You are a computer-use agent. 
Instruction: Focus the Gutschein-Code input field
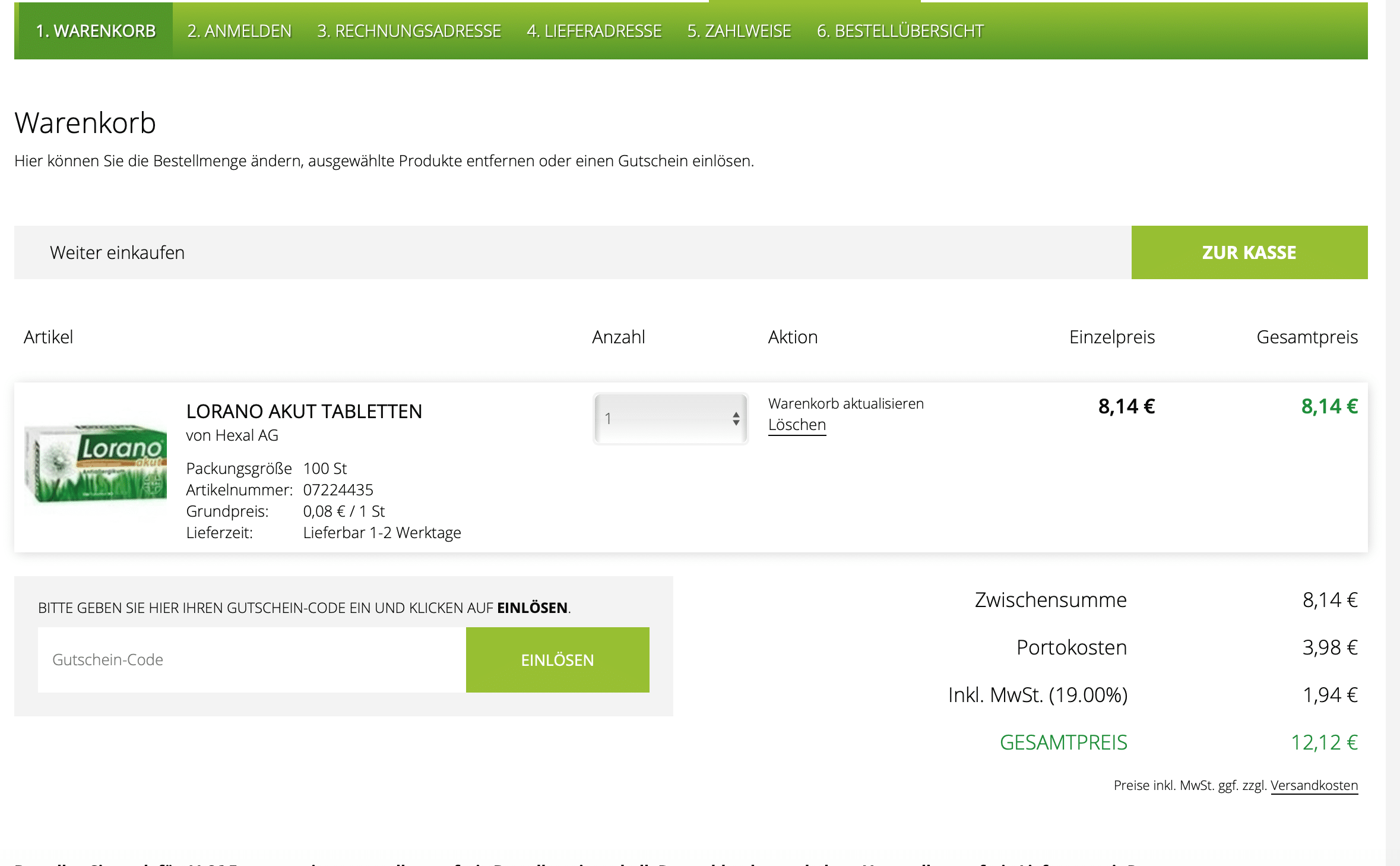click(252, 660)
